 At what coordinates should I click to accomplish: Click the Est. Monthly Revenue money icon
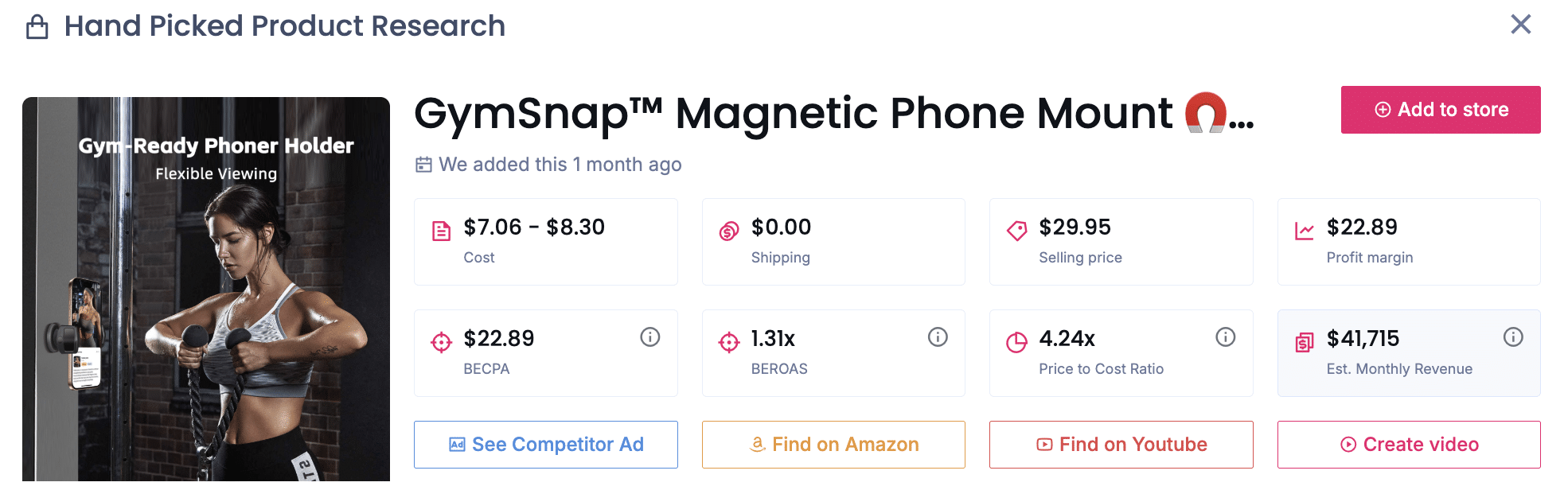1304,341
